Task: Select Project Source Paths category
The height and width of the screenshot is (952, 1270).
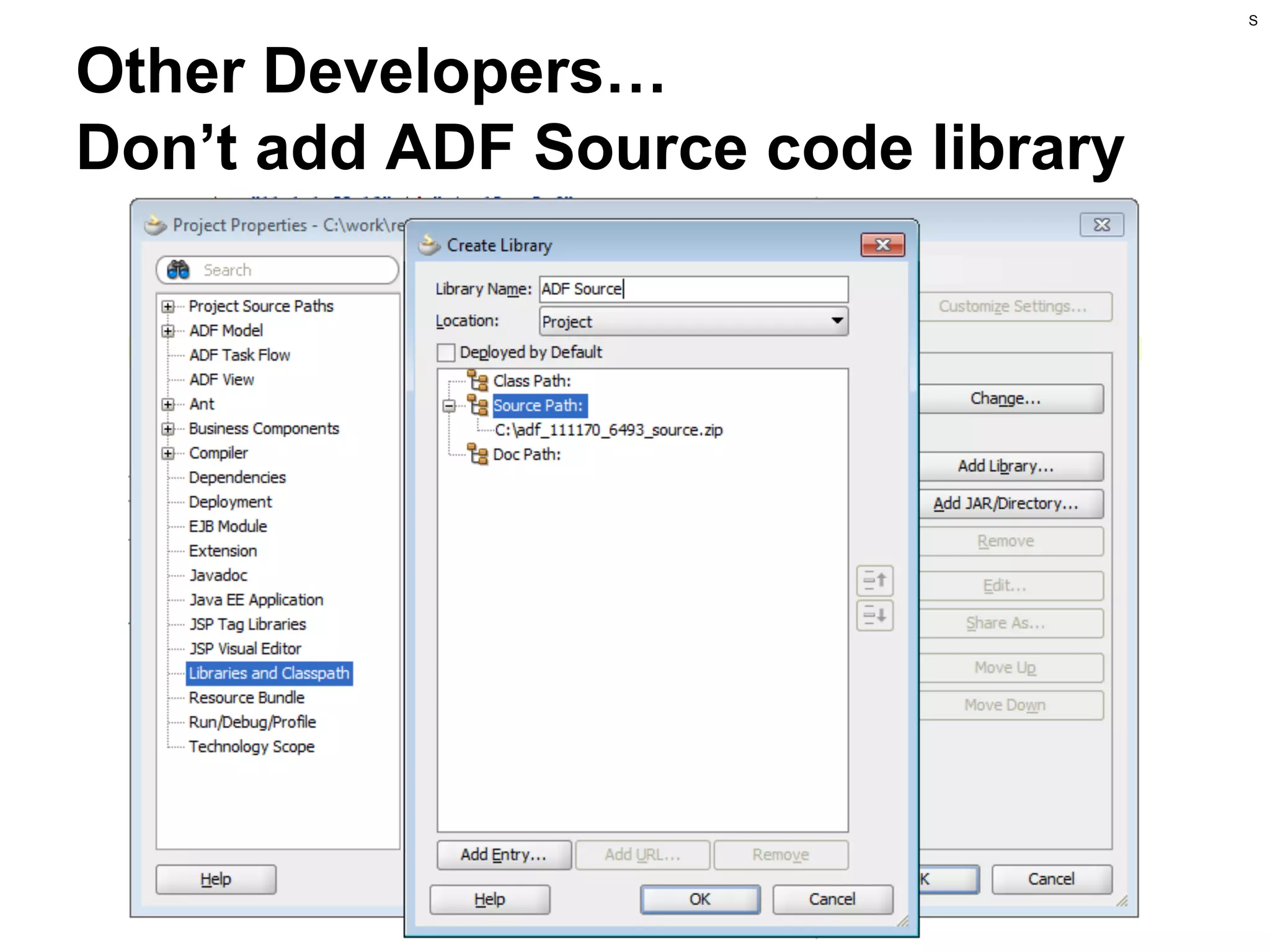Action: [261, 306]
